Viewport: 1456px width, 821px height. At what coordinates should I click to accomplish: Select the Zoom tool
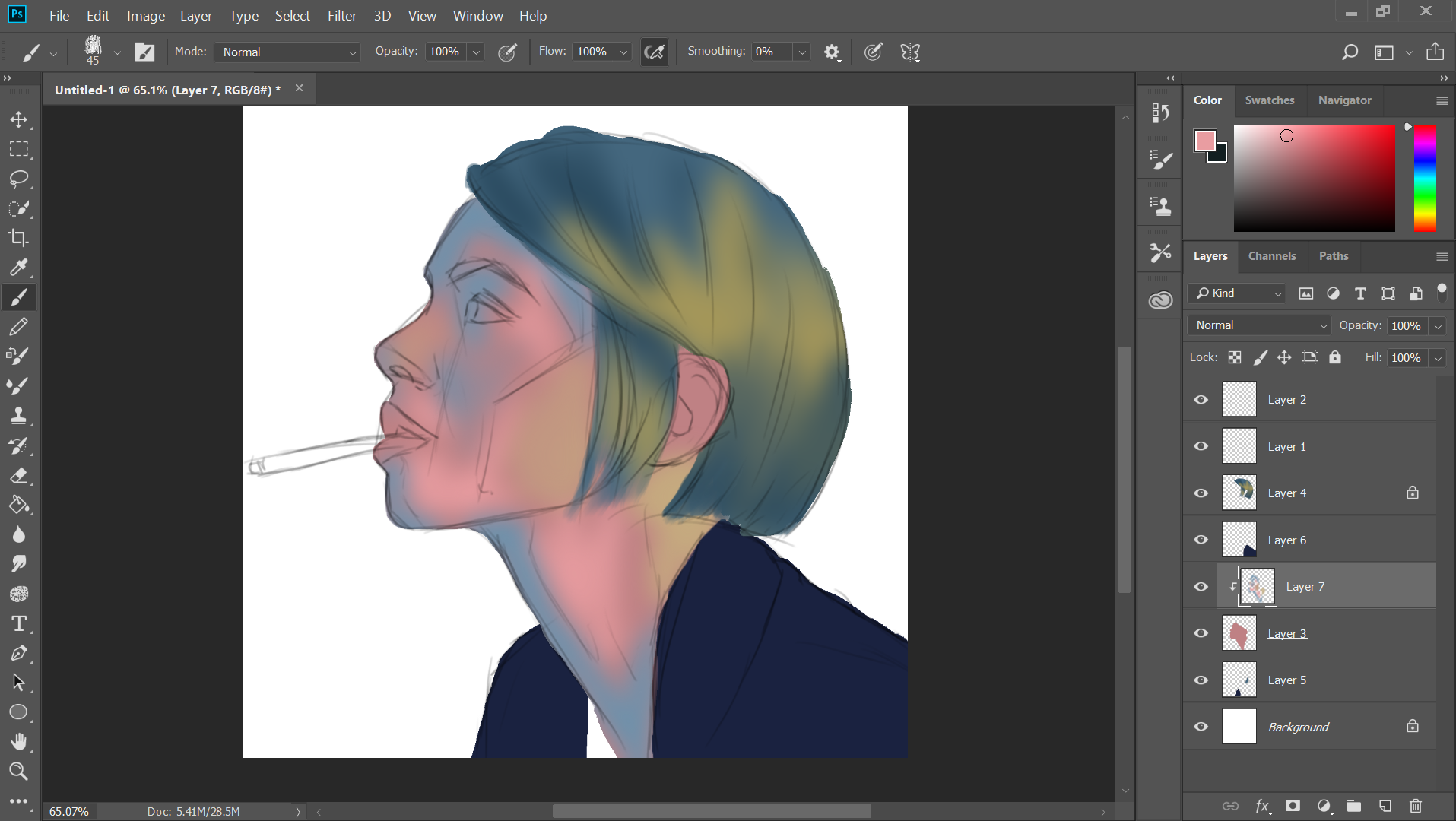(18, 772)
